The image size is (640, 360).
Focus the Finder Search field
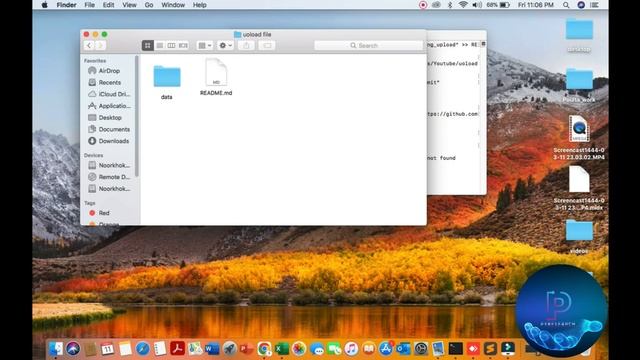tap(368, 45)
